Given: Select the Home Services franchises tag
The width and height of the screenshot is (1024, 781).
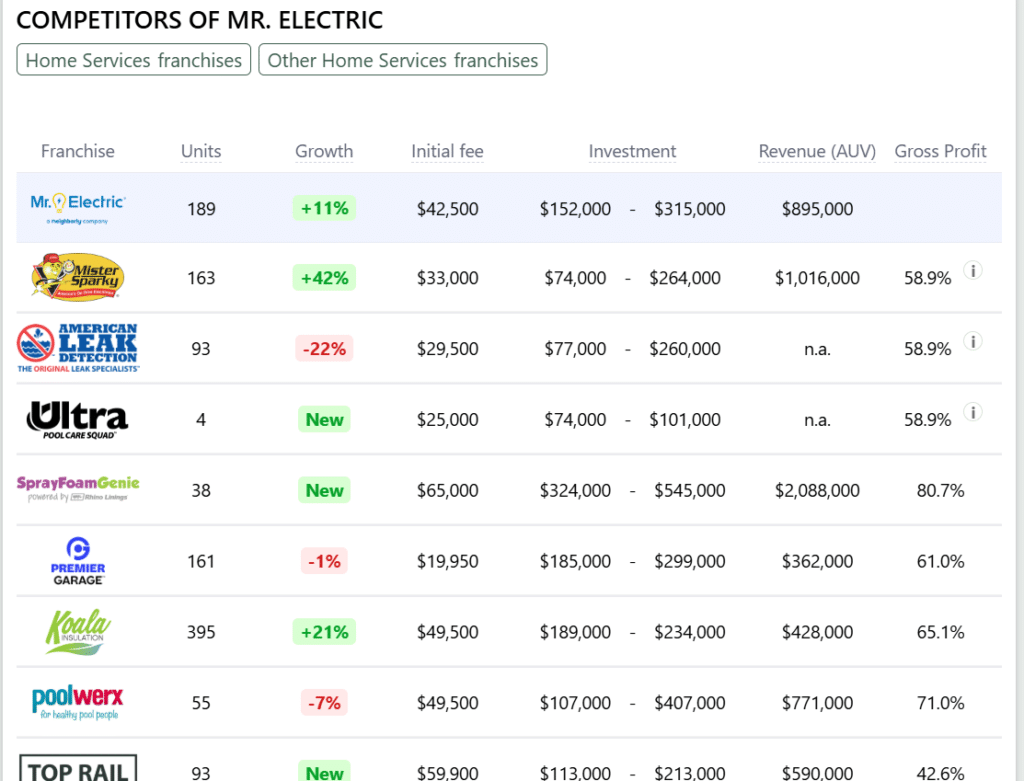Looking at the screenshot, I should click(x=134, y=60).
